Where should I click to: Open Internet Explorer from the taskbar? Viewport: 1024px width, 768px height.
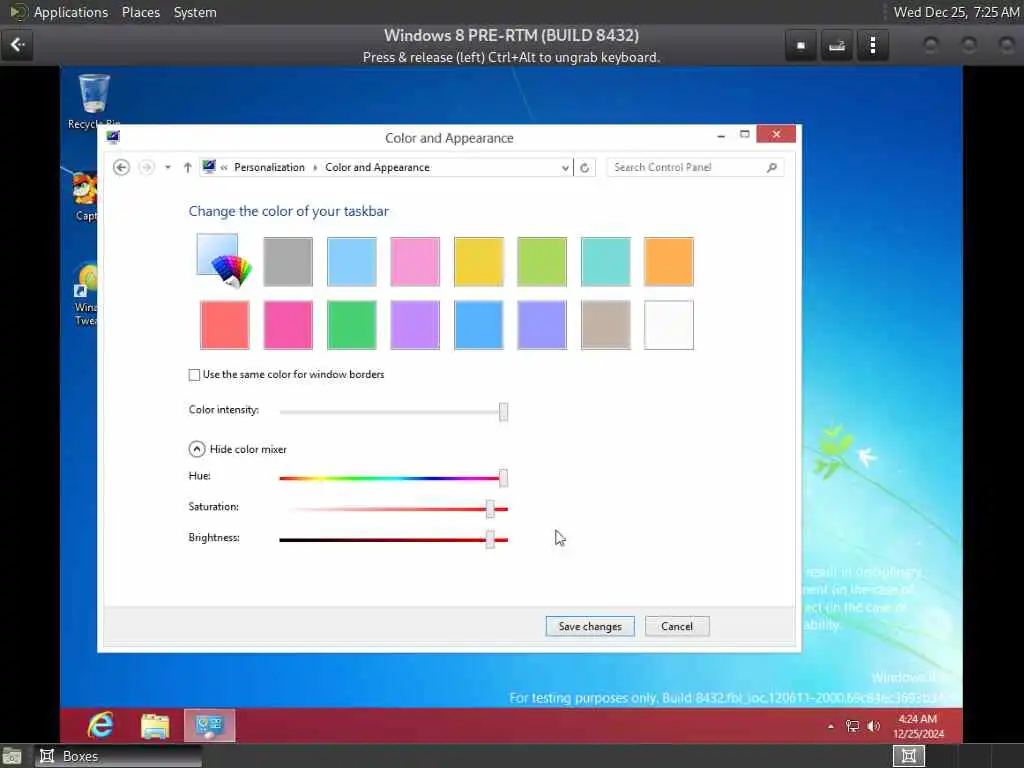(101, 725)
